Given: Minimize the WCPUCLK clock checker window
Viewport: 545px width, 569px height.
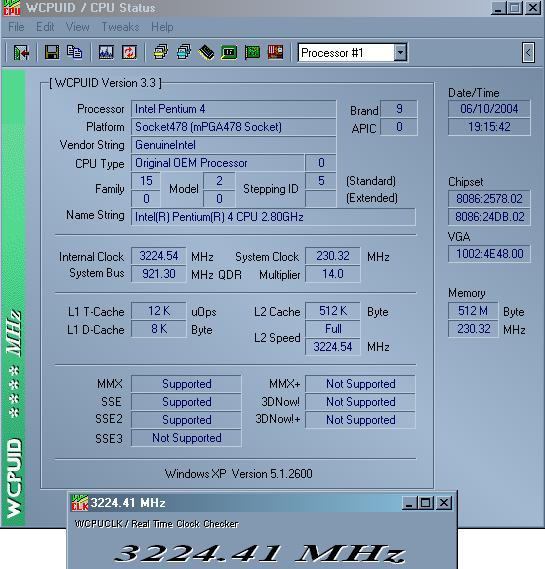Looking at the screenshot, I should [x=409, y=503].
